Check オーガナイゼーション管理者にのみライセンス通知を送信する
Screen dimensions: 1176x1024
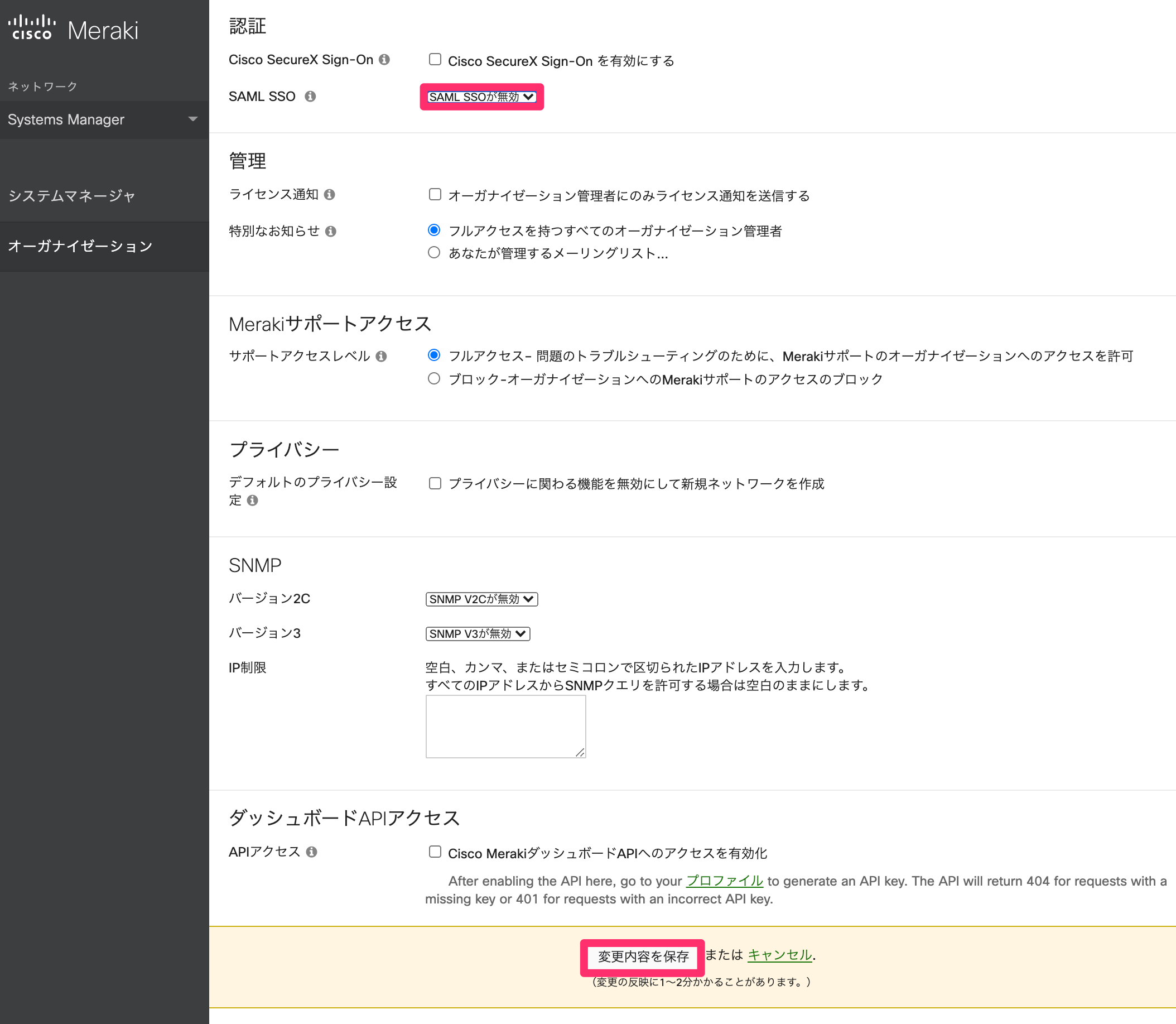click(435, 194)
